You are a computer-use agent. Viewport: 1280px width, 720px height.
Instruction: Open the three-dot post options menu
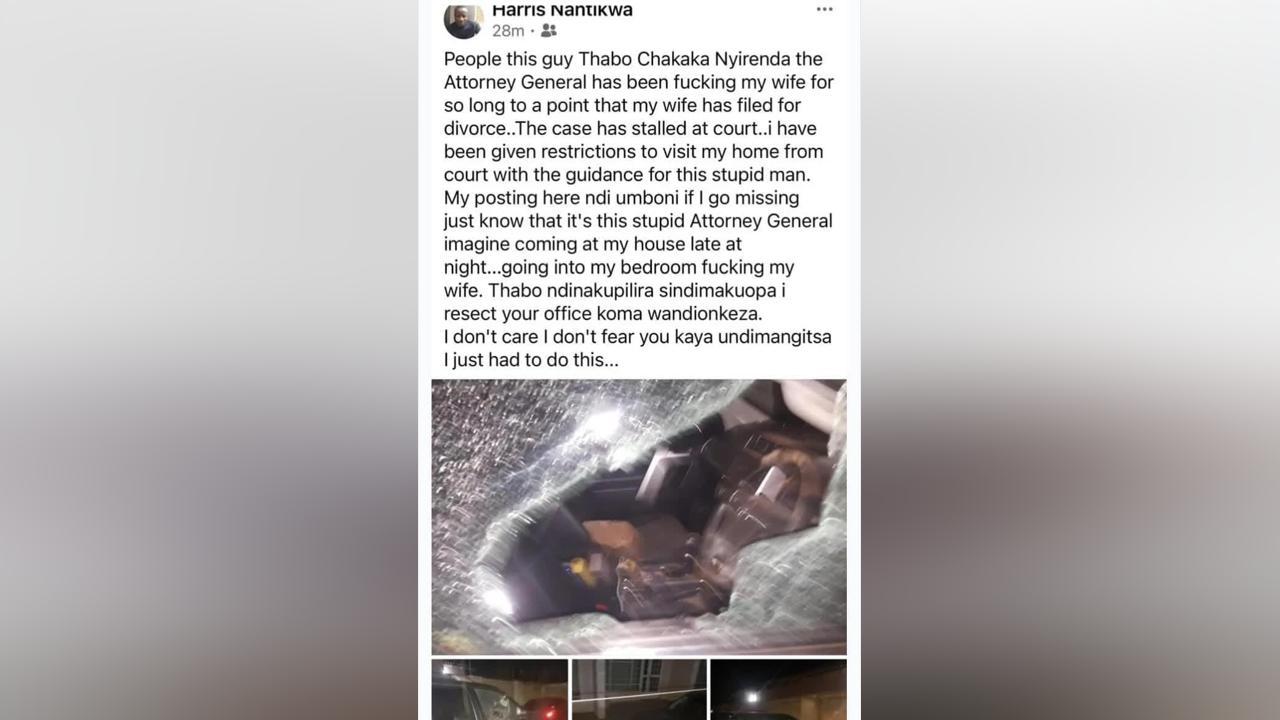[824, 9]
